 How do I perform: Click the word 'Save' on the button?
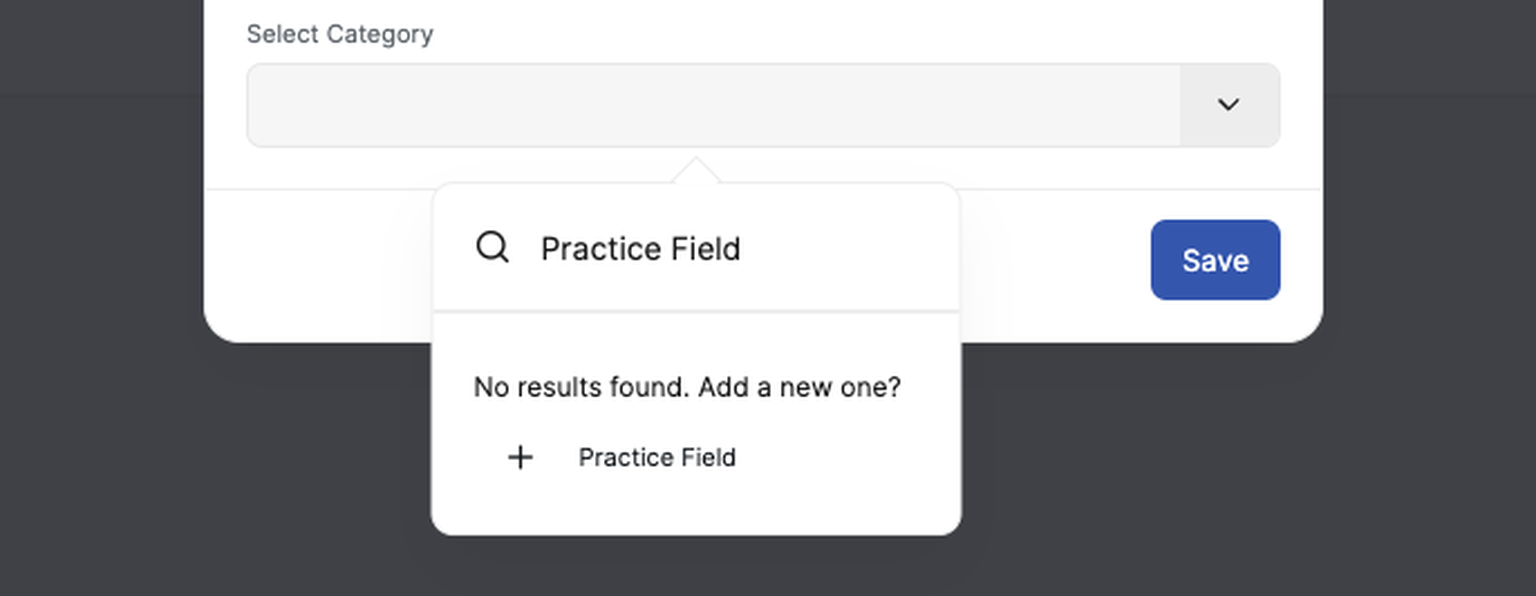[1215, 260]
